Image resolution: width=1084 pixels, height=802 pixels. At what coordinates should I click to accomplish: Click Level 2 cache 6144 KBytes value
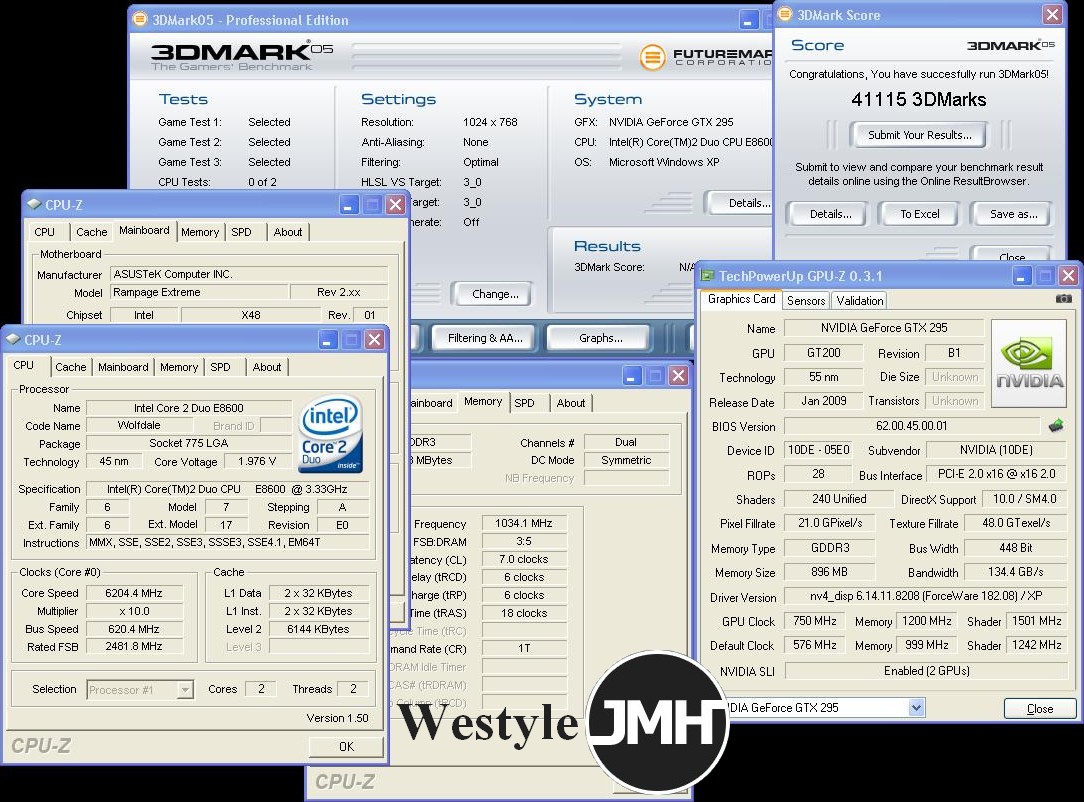point(318,629)
